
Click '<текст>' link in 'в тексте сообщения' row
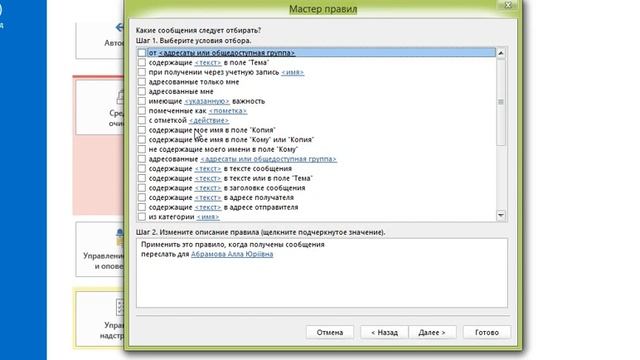click(x=208, y=169)
